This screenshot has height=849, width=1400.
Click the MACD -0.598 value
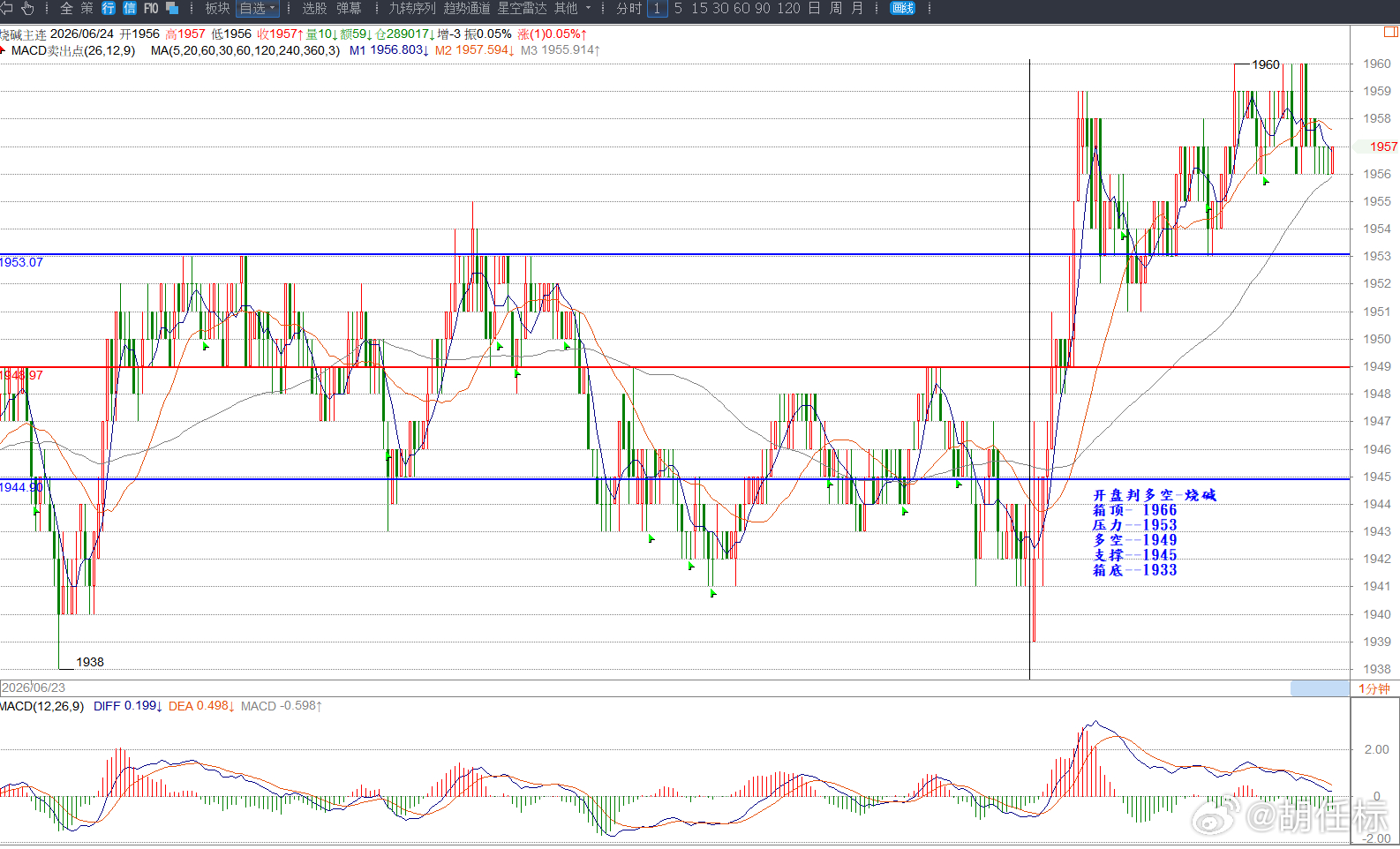pyautogui.click(x=282, y=706)
